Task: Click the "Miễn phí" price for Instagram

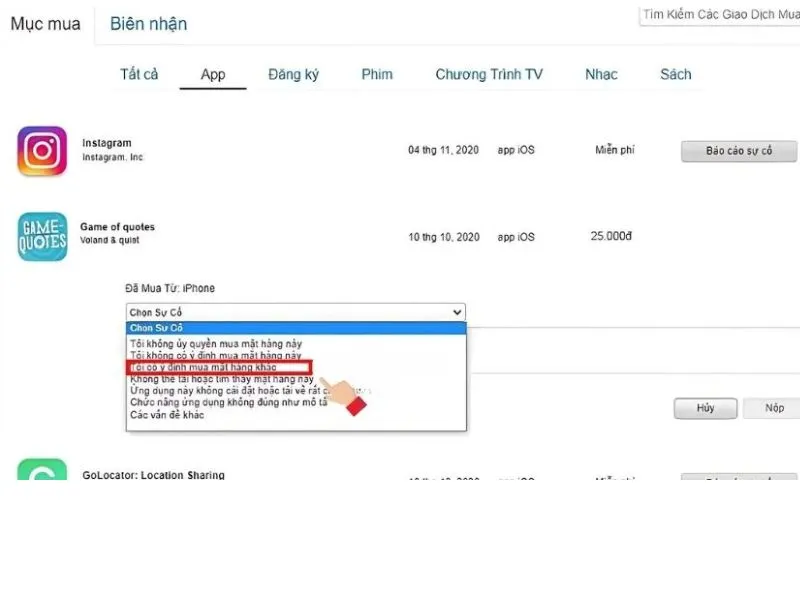Action: click(615, 150)
